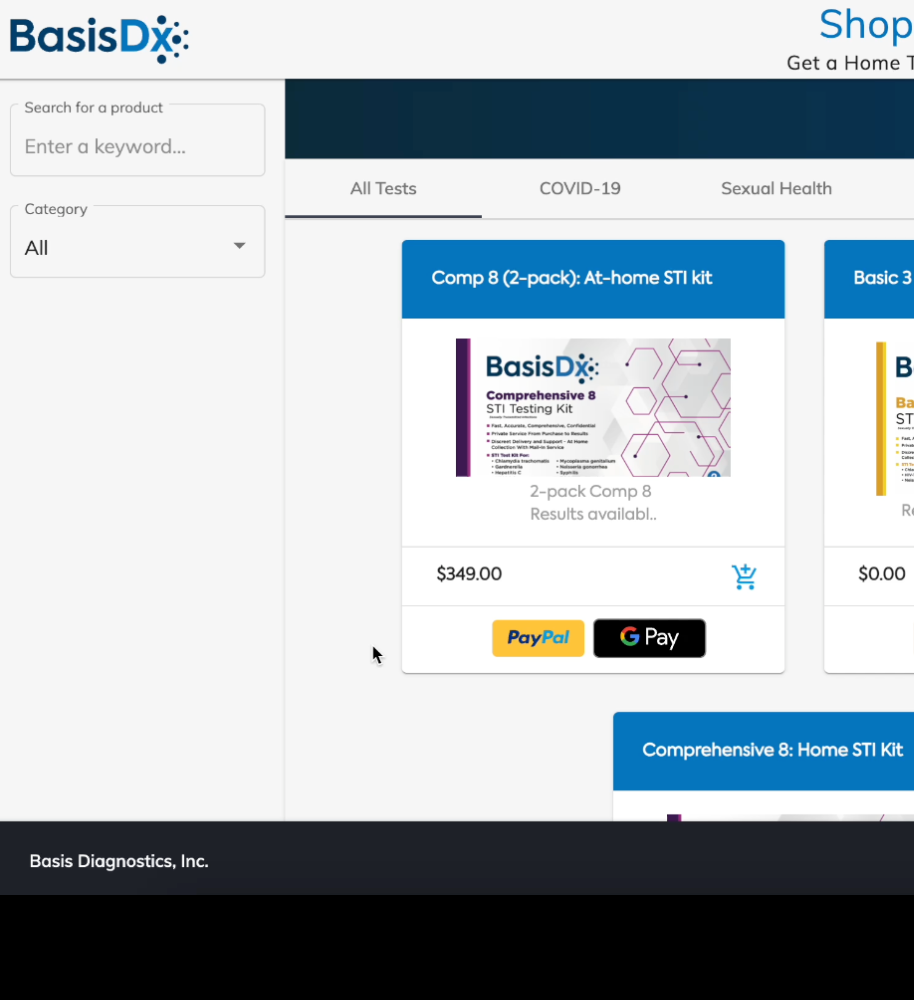Open Comp 8 (2-pack) At-home STI kit title
Viewport: 914px width, 1000px height.
(572, 278)
